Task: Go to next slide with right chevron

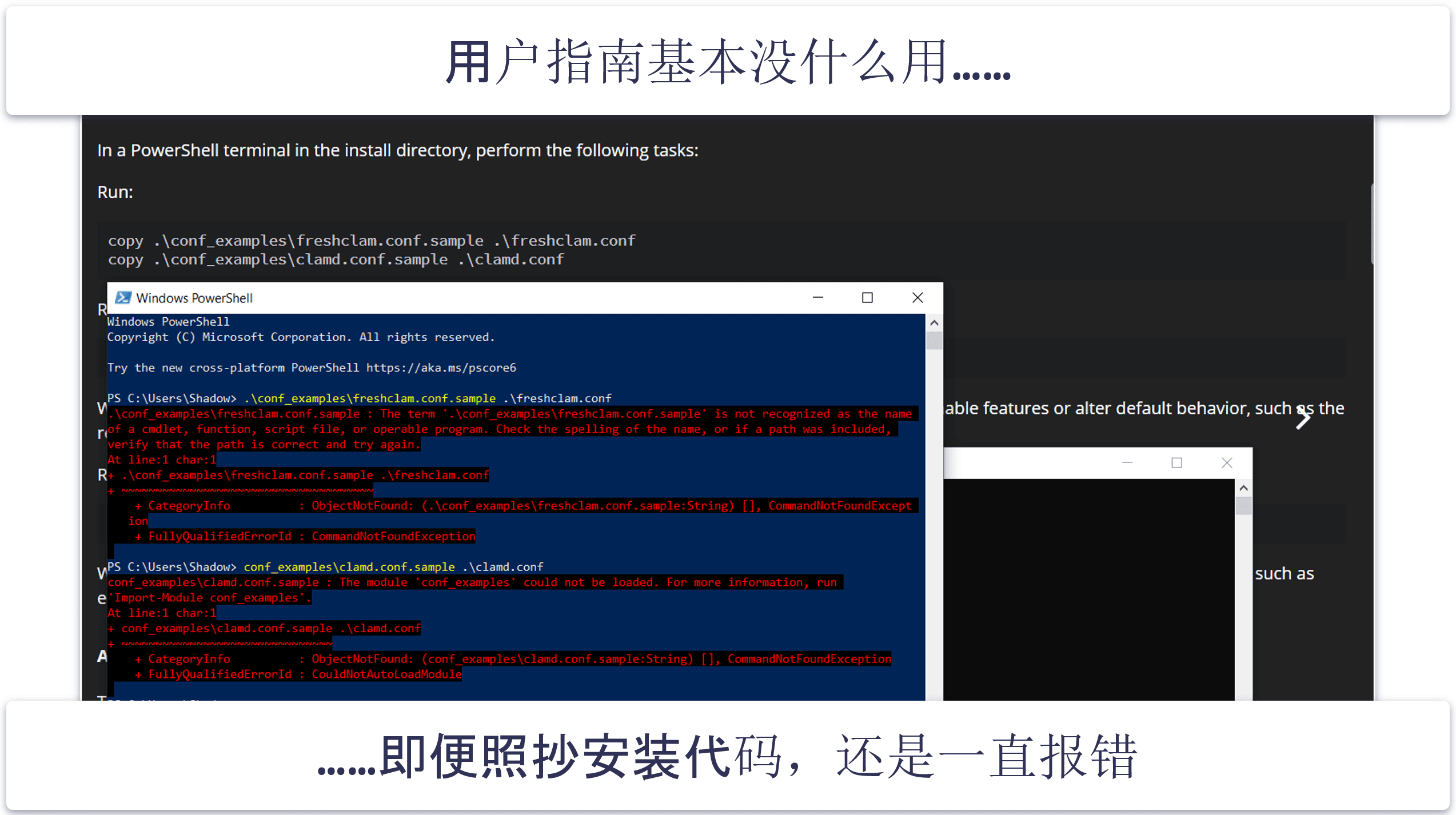Action: [1303, 418]
